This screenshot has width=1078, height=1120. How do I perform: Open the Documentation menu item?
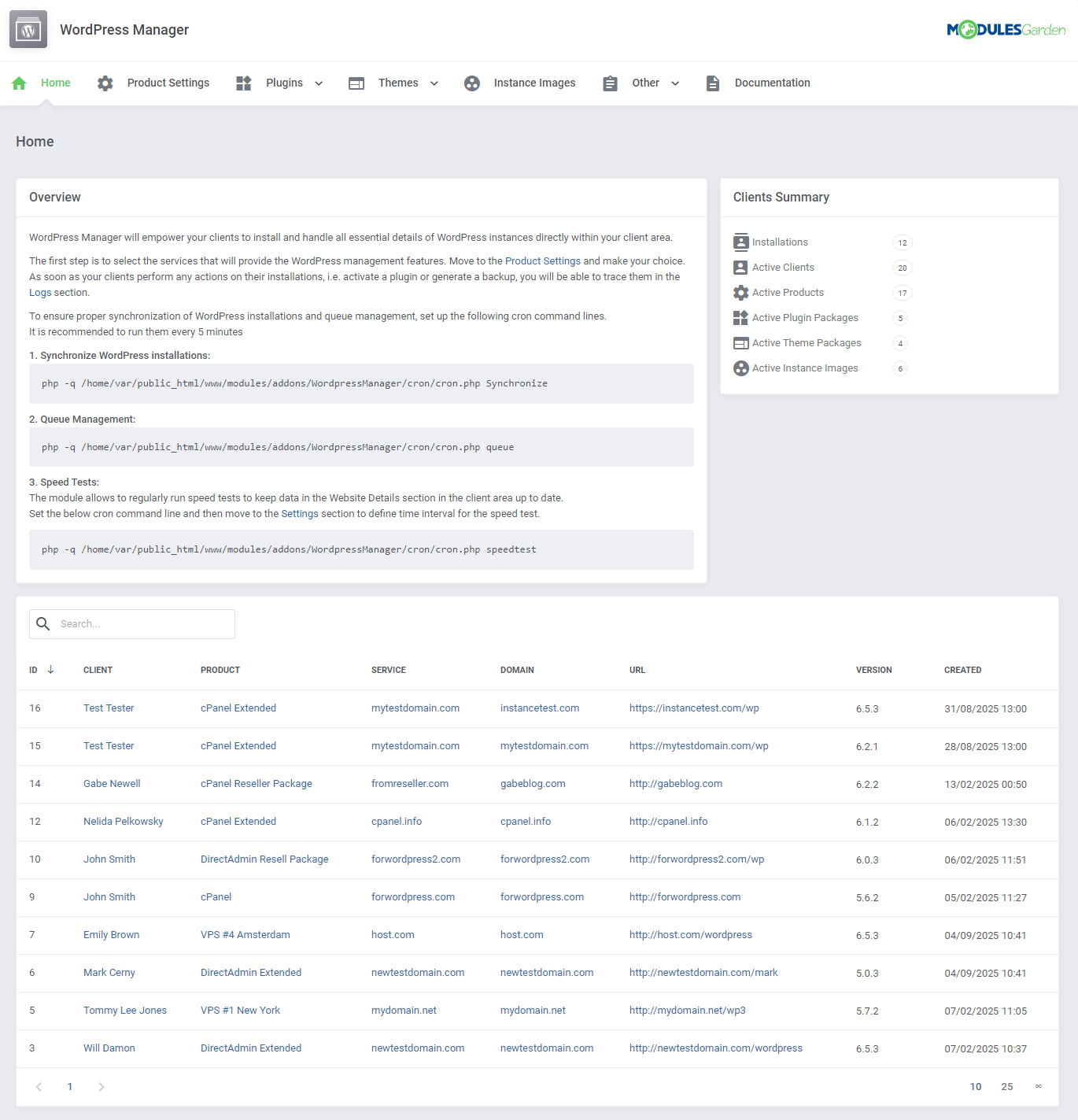772,83
